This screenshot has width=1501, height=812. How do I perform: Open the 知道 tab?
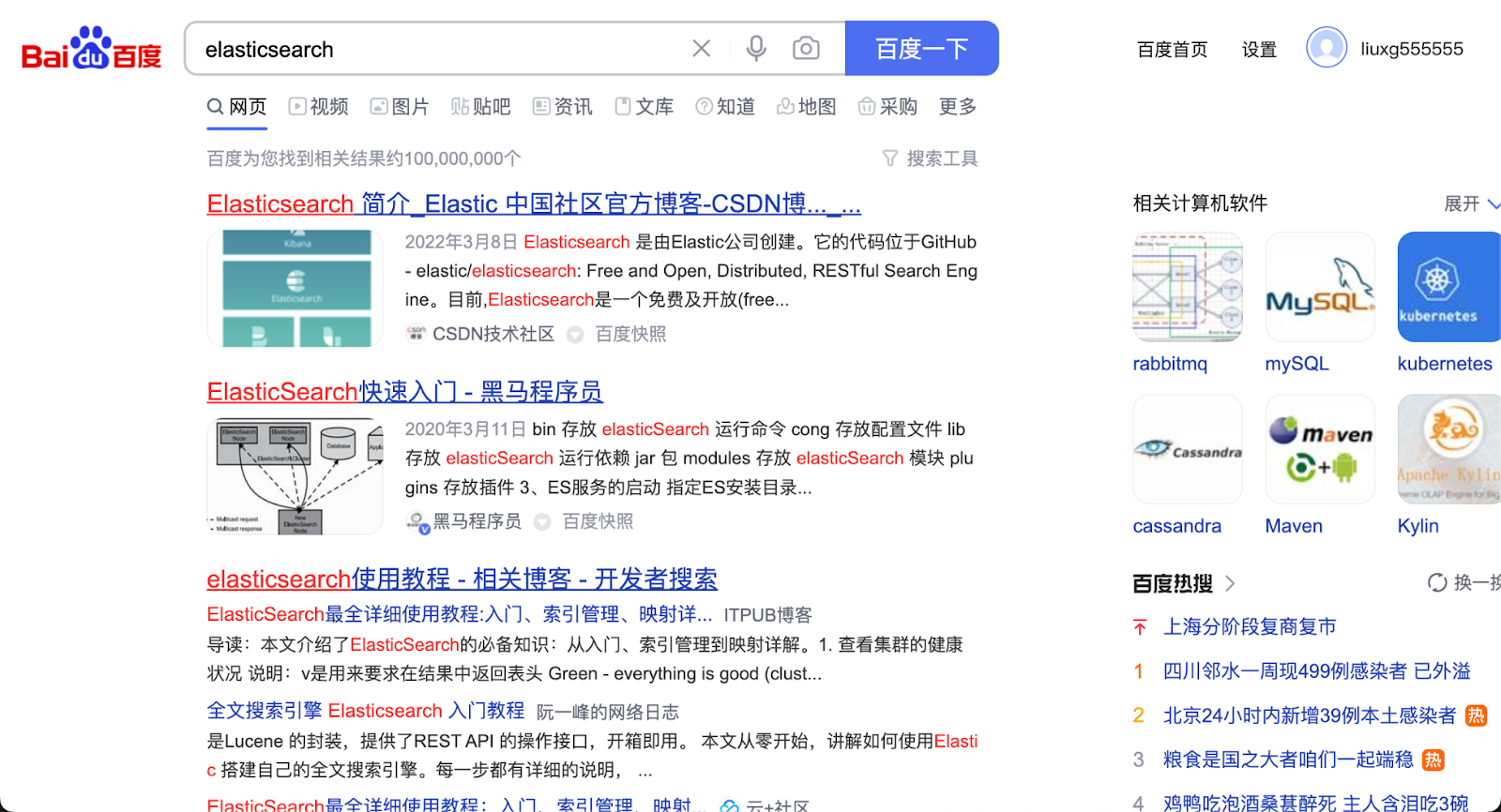pos(725,107)
